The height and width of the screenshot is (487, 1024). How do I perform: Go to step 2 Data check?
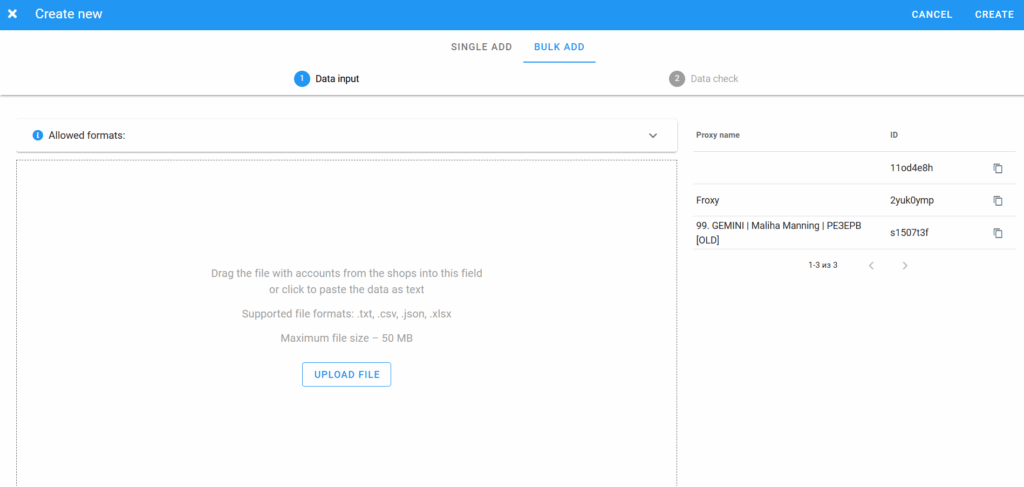(x=703, y=79)
